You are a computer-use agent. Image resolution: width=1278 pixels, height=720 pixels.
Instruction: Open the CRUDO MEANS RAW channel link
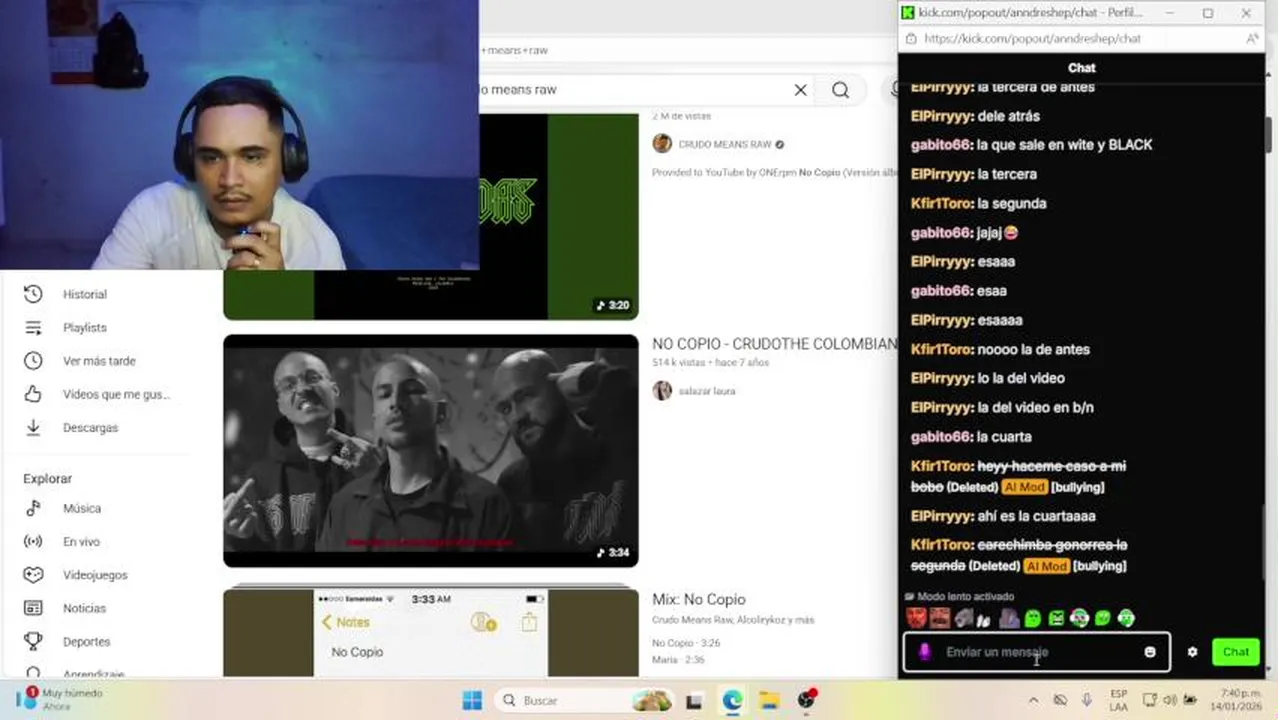(725, 144)
